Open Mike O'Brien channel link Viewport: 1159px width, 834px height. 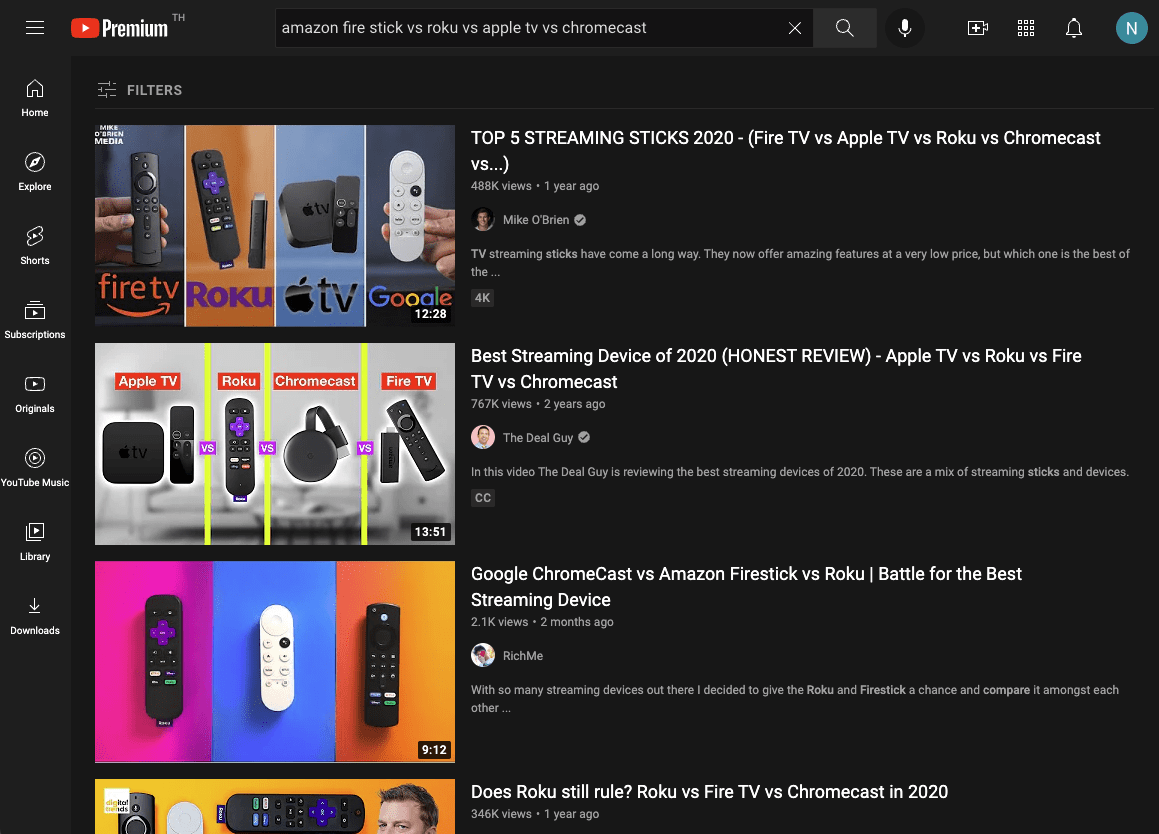click(x=536, y=220)
